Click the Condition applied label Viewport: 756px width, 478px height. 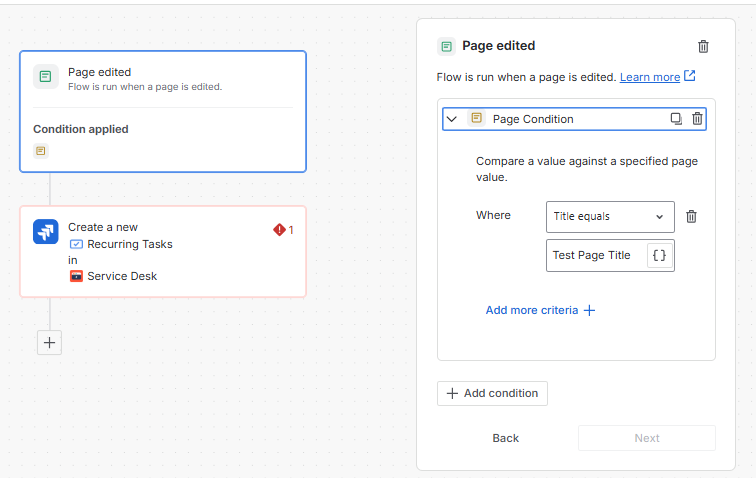81,129
